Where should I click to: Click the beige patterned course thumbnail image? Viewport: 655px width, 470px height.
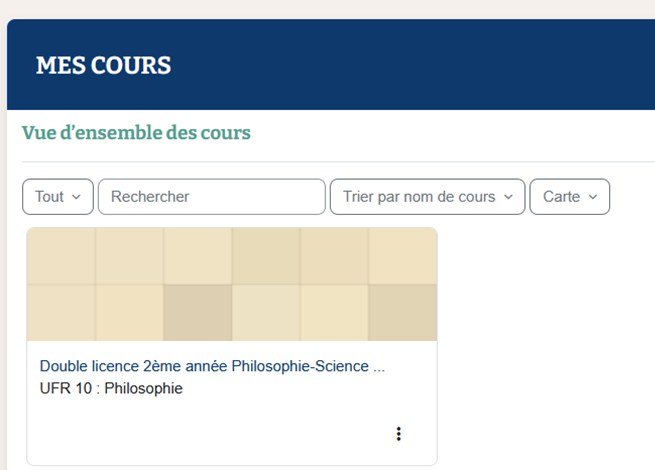[x=232, y=285]
